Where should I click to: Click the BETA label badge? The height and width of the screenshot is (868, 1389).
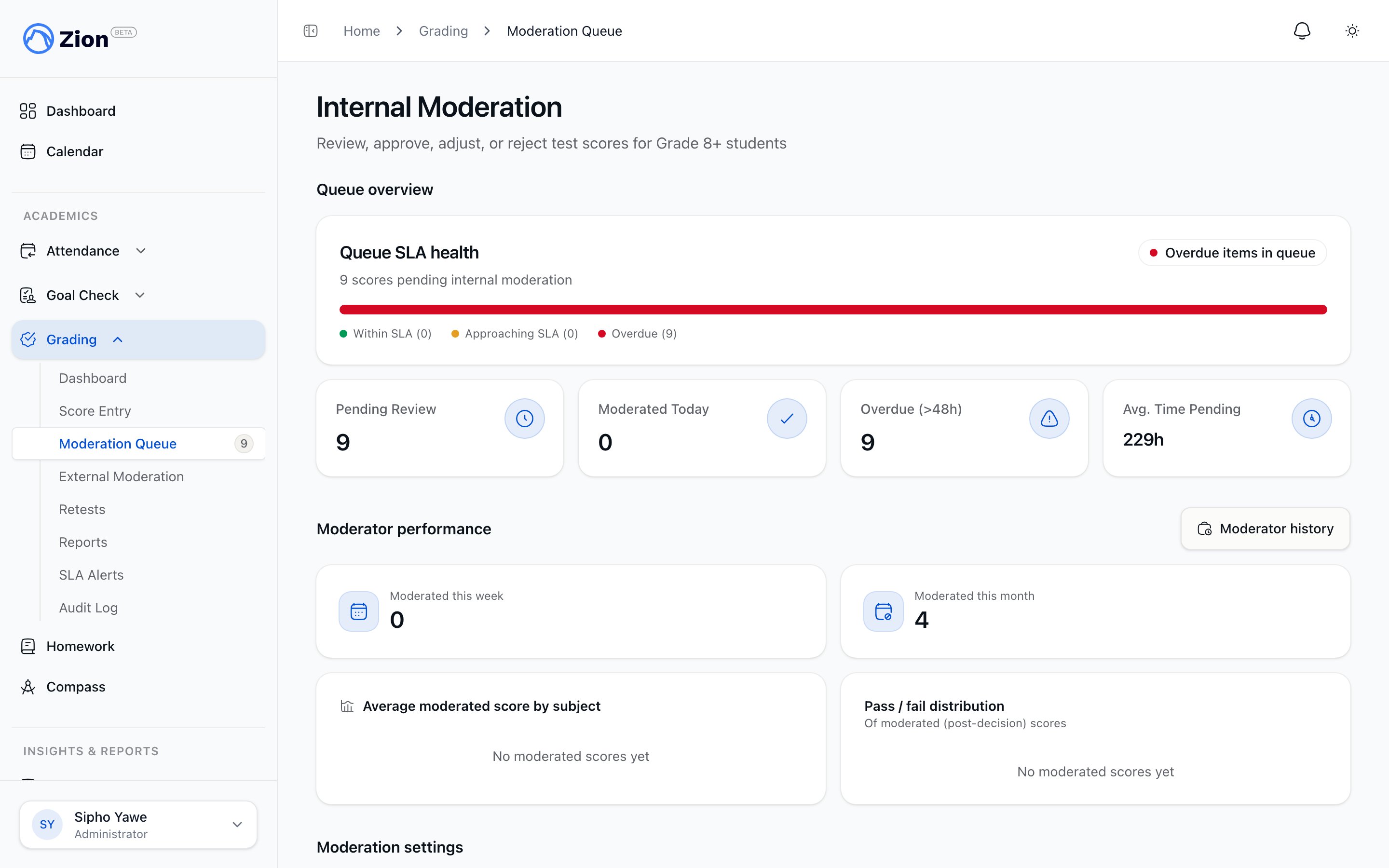pos(123,32)
